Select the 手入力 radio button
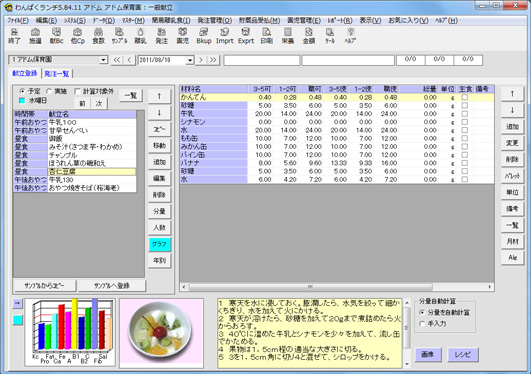 click(x=422, y=324)
